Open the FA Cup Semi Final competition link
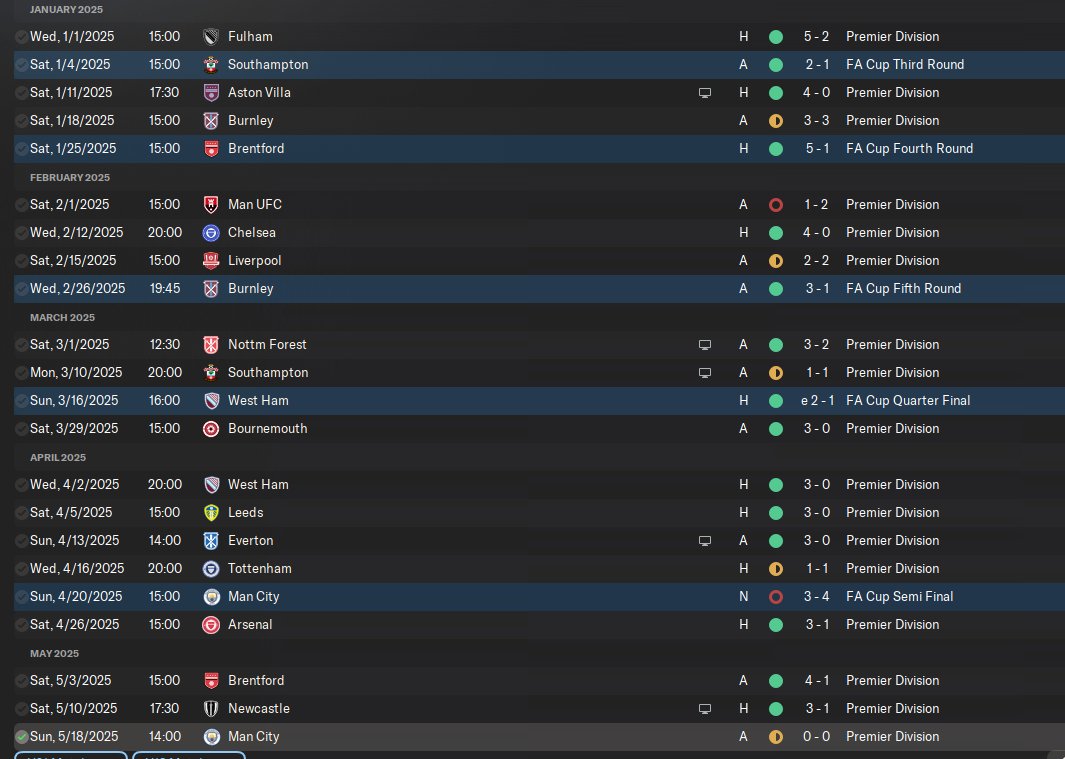Image resolution: width=1065 pixels, height=759 pixels. coord(899,596)
